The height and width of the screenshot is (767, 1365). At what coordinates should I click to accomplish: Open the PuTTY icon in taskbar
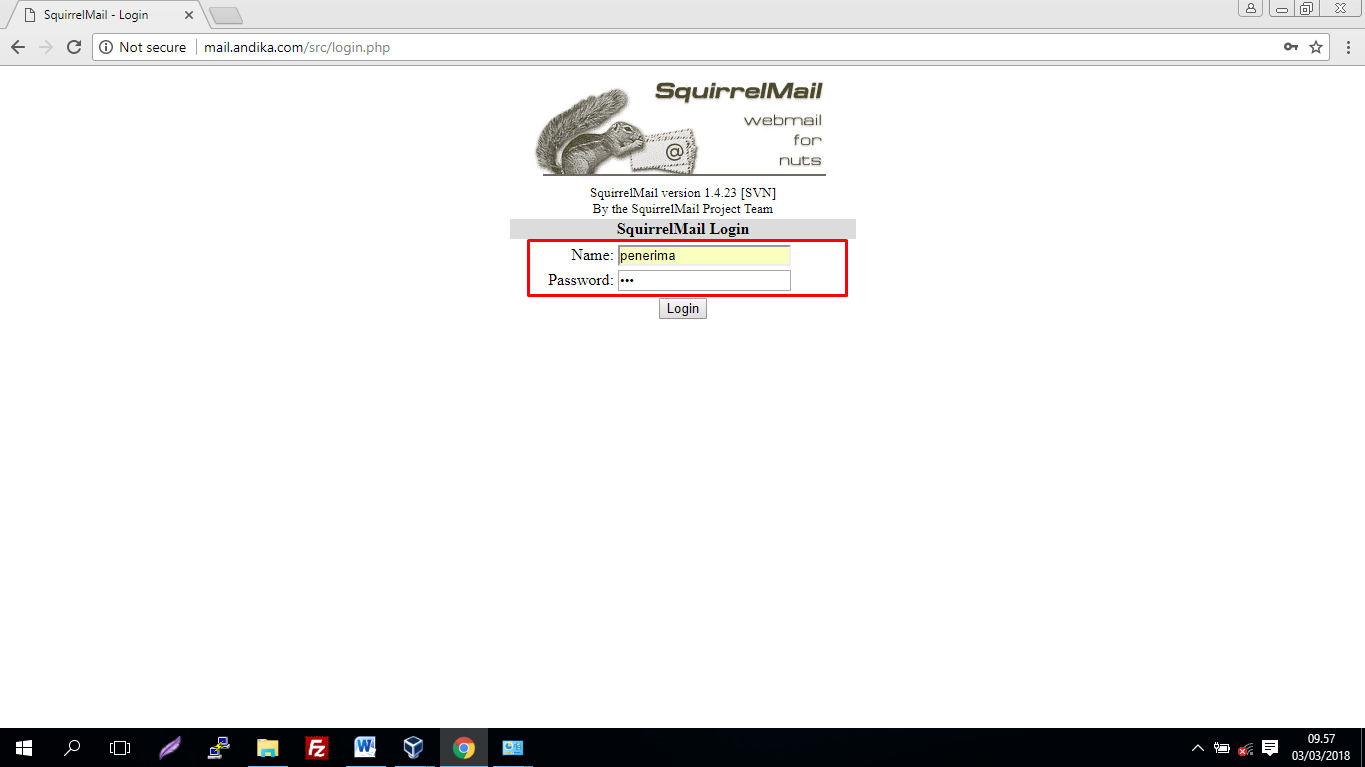(219, 748)
